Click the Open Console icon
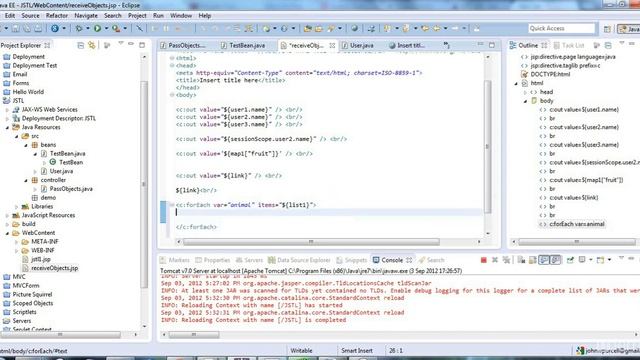This screenshot has height=360, width=640. click(x=600, y=260)
